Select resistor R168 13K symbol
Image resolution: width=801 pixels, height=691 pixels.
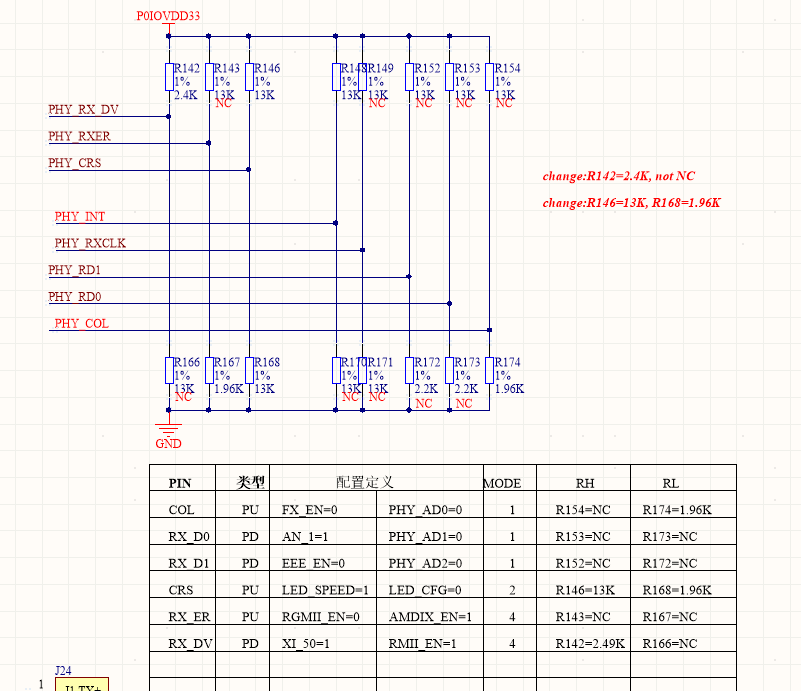coord(249,370)
